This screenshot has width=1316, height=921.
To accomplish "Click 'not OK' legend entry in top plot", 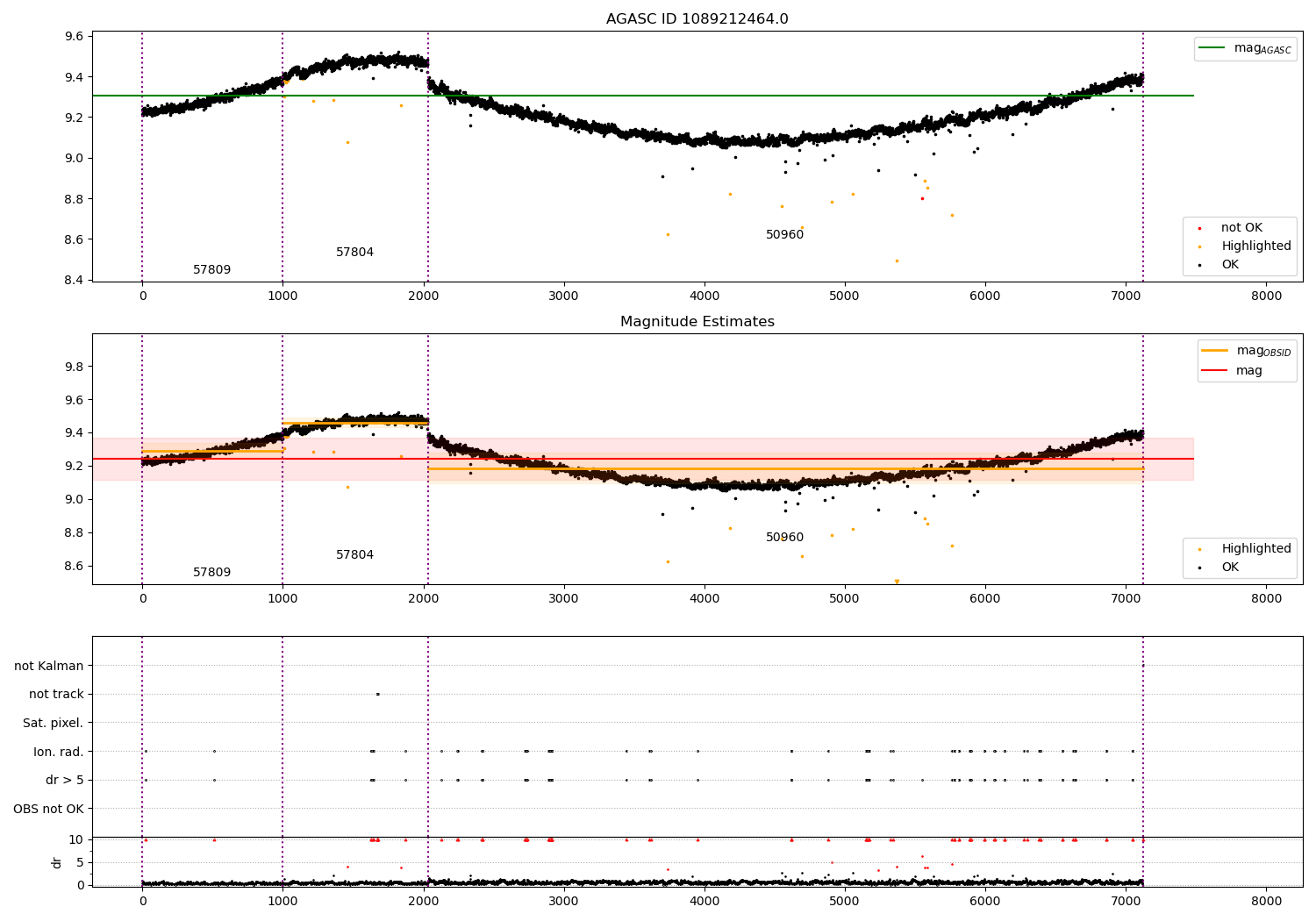I will click(x=1236, y=228).
